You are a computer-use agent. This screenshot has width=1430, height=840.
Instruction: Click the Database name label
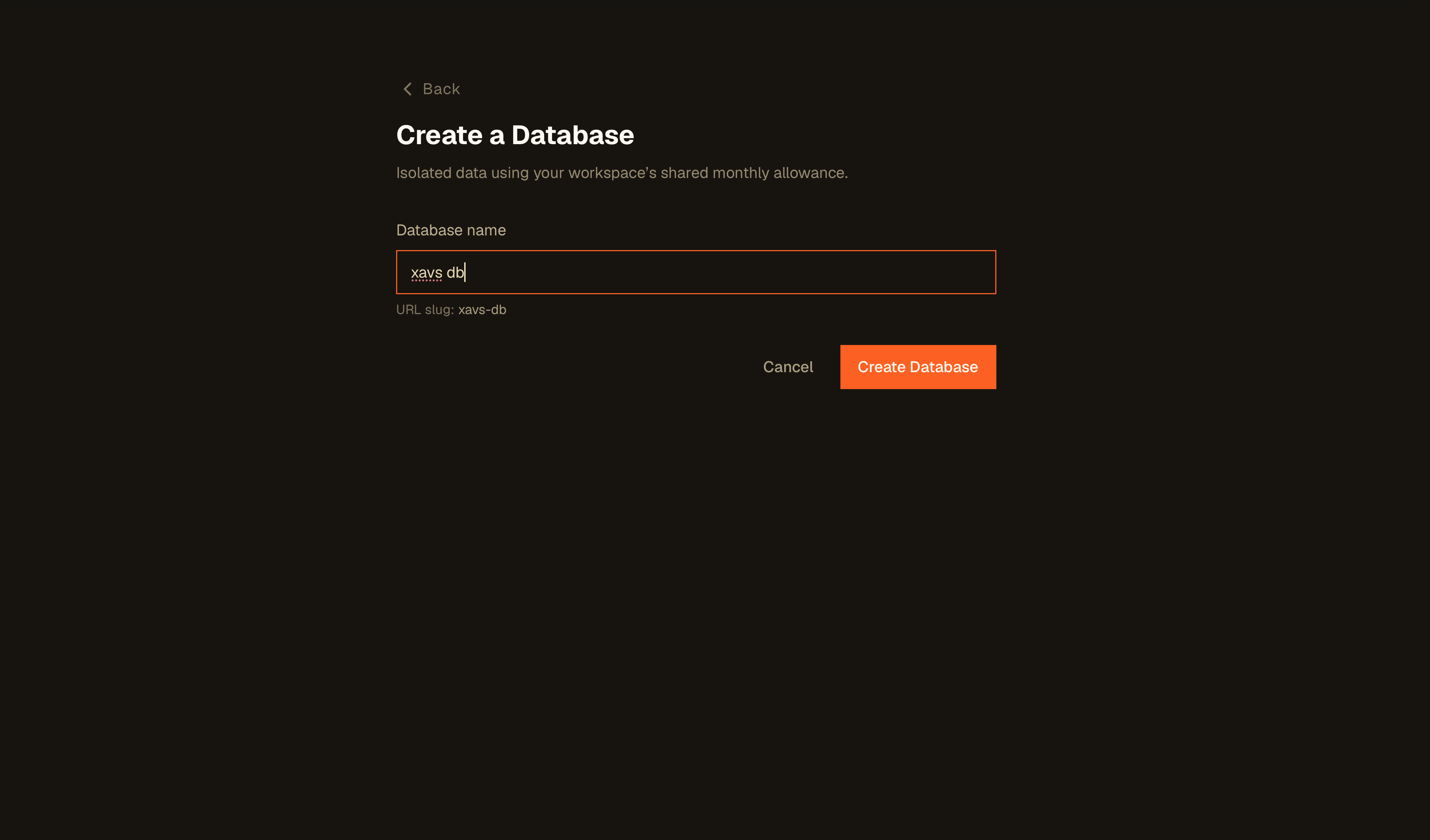pyautogui.click(x=451, y=230)
